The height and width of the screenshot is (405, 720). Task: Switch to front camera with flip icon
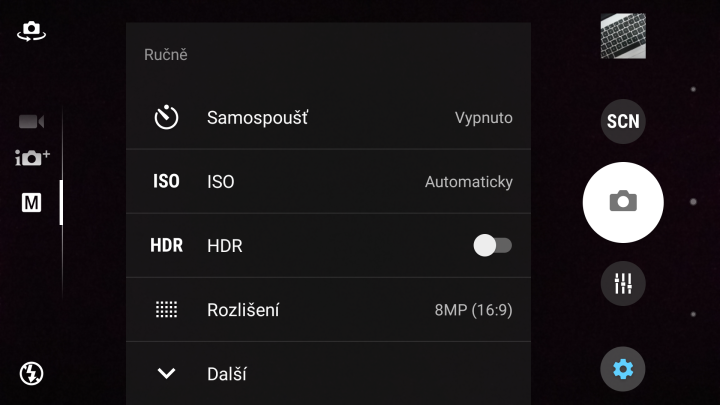tap(32, 31)
